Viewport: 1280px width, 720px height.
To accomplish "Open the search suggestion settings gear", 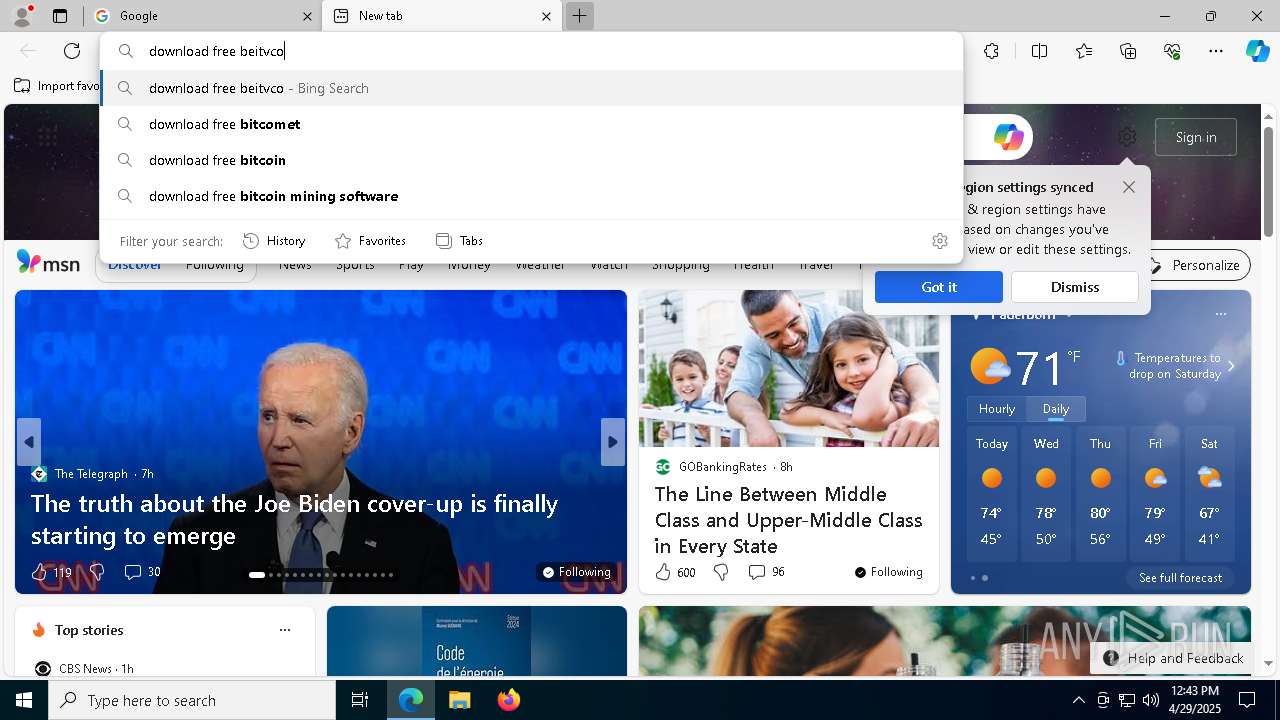I will (939, 241).
